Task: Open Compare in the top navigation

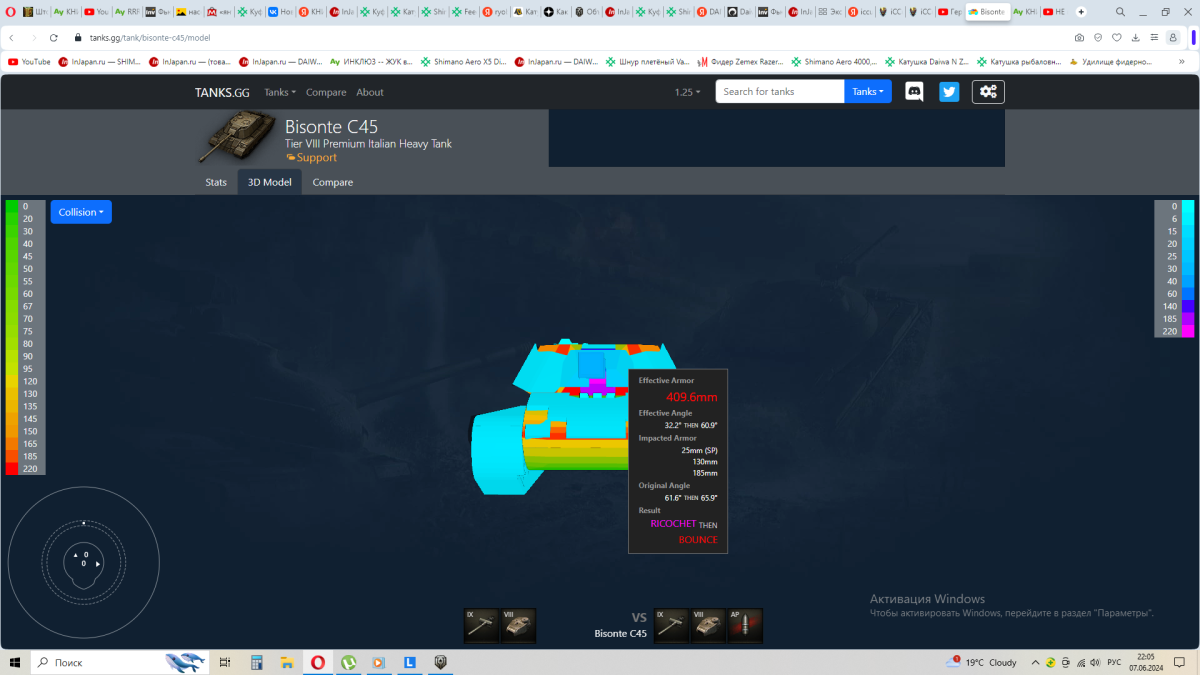Action: [x=326, y=92]
